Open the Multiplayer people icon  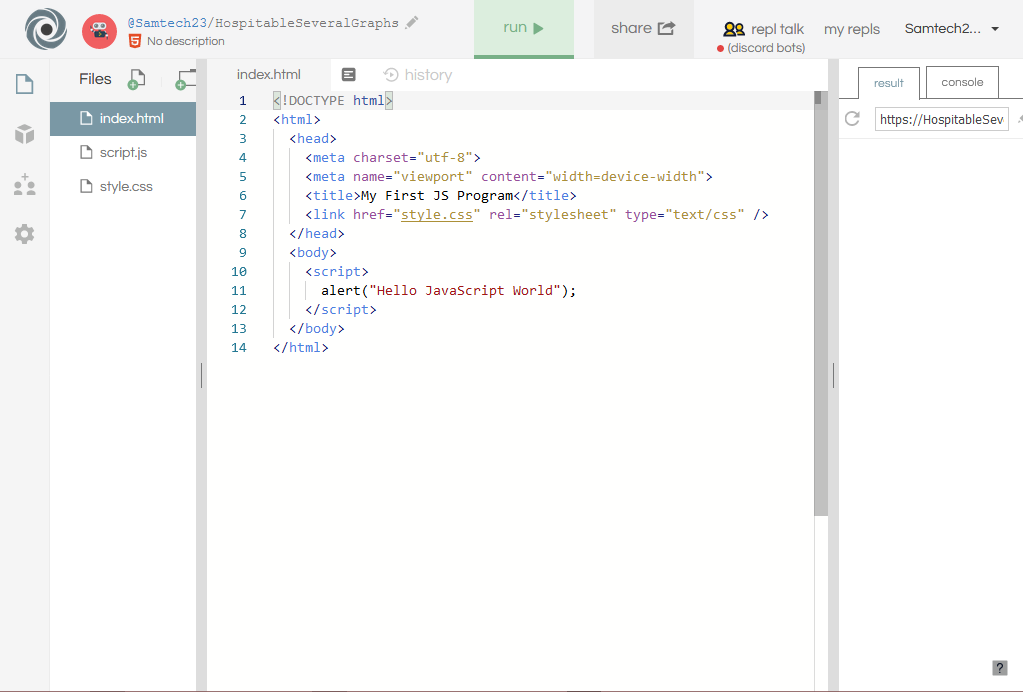tap(25, 185)
